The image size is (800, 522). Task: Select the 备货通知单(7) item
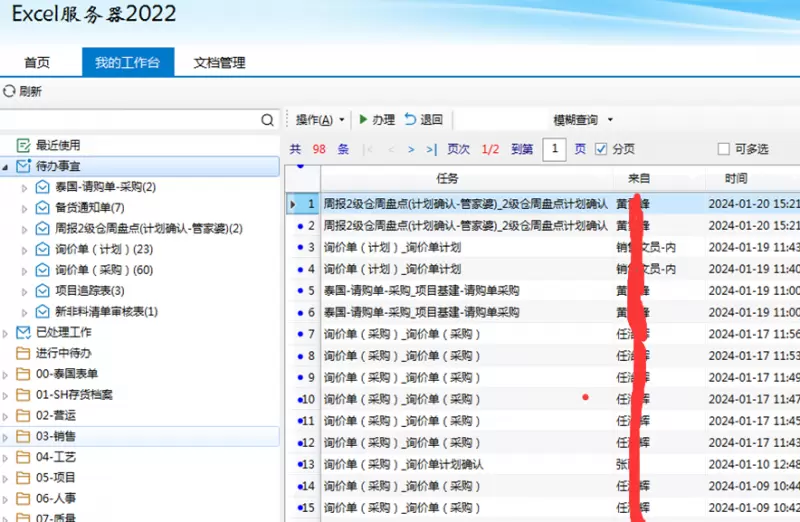tap(89, 207)
